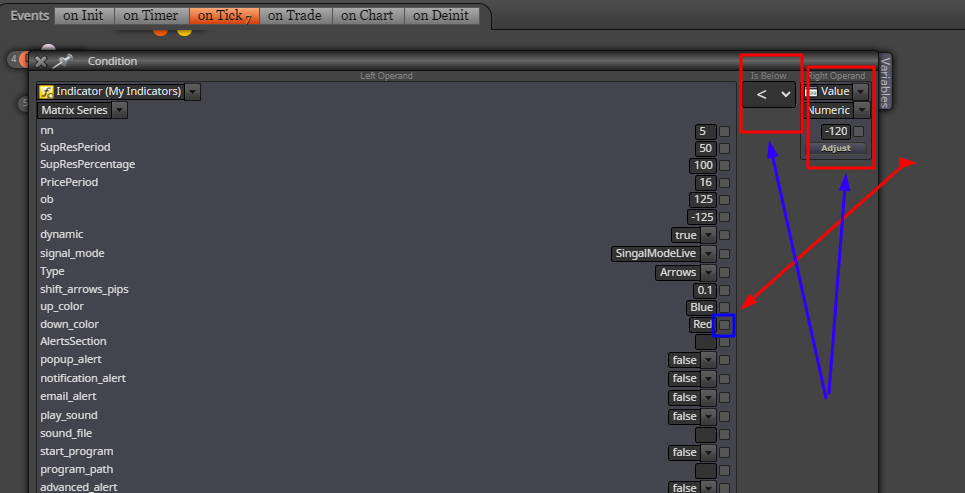Toggle the os parameter checkbox
Viewport: 965px width, 493px height.
click(x=724, y=217)
